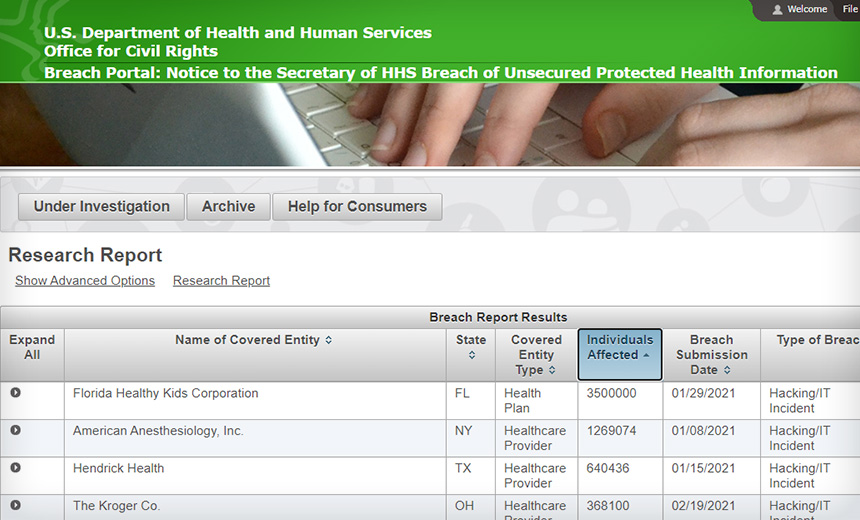Expand the Hendrick Health row details
This screenshot has width=860, height=520.
15,467
